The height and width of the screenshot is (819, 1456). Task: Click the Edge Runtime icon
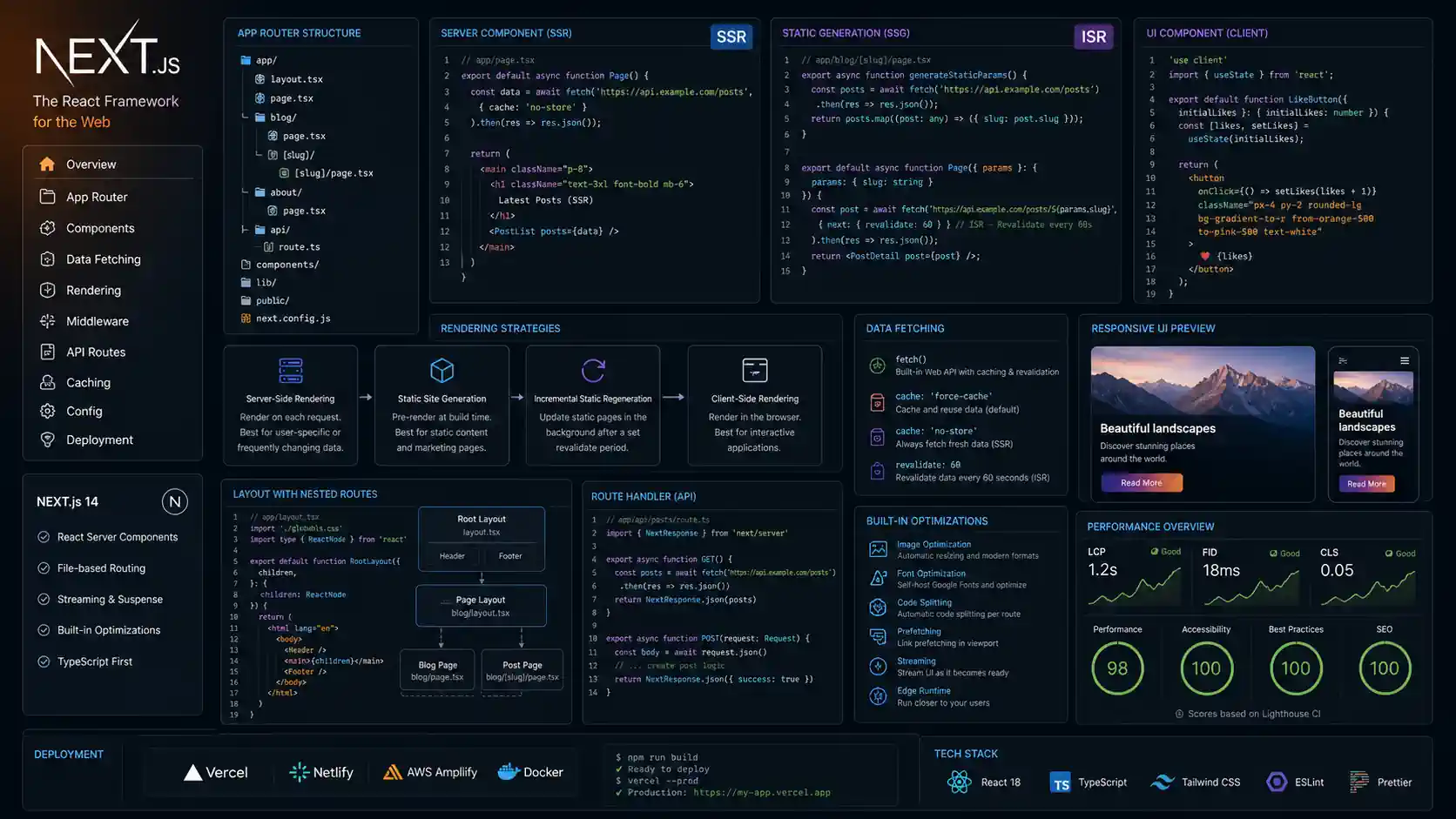click(878, 695)
